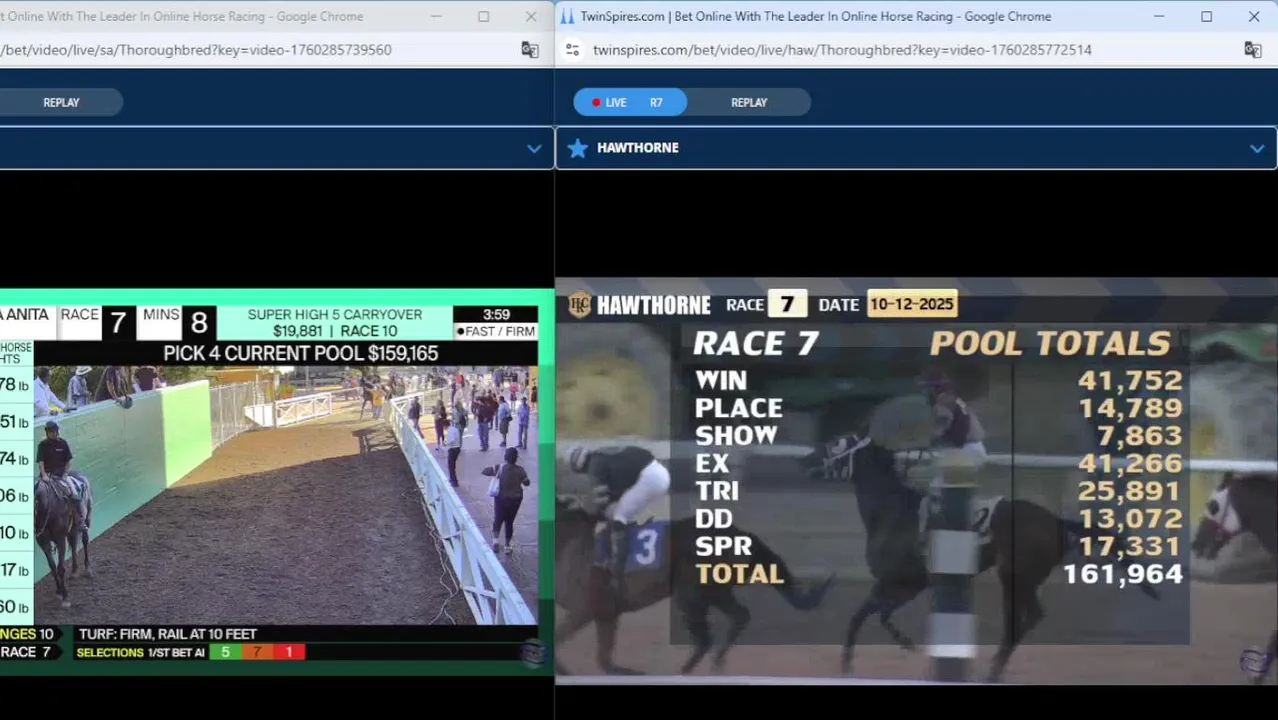Close the right Chrome window
The height and width of the screenshot is (720, 1278).
pos(1254,16)
